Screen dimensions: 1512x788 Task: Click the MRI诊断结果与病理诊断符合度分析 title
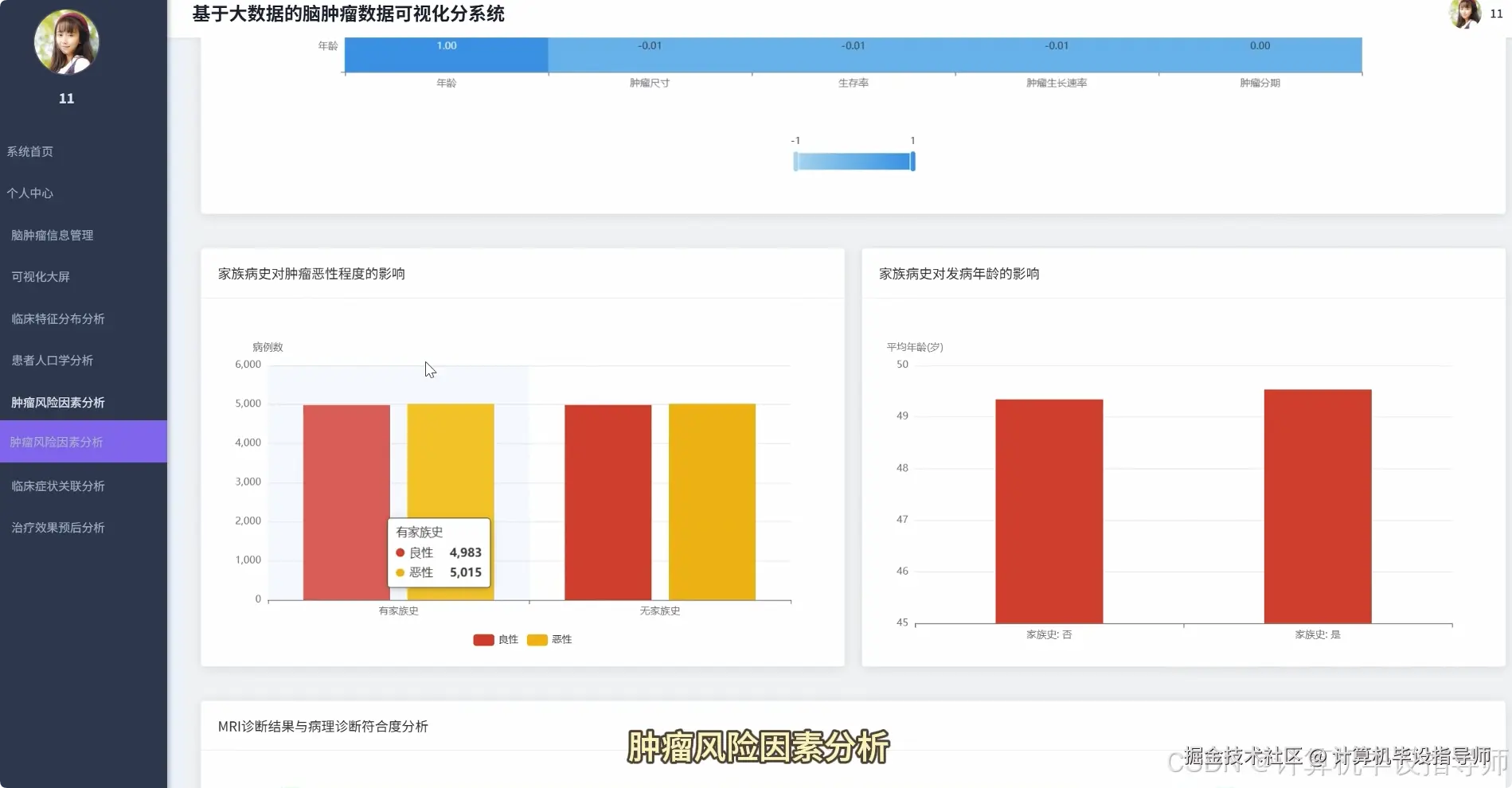click(x=323, y=727)
